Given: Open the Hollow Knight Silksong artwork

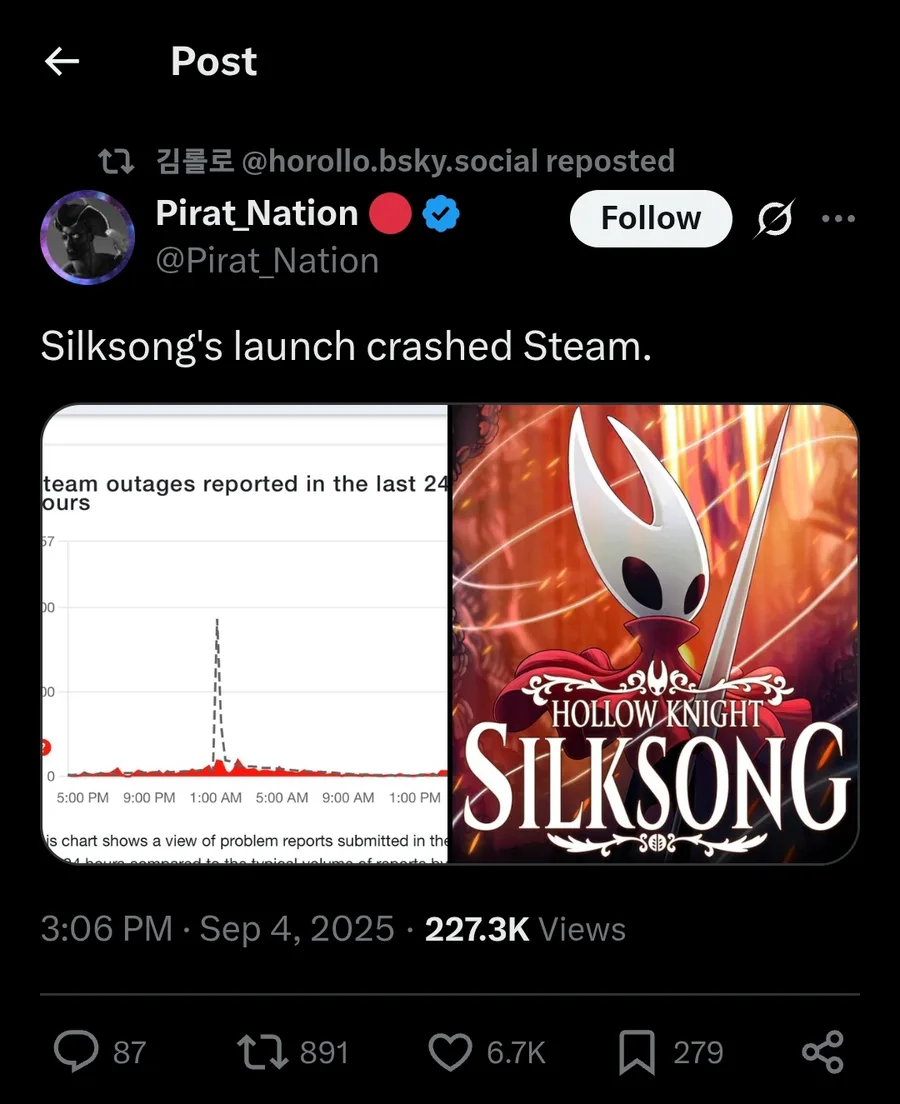Looking at the screenshot, I should click(654, 634).
